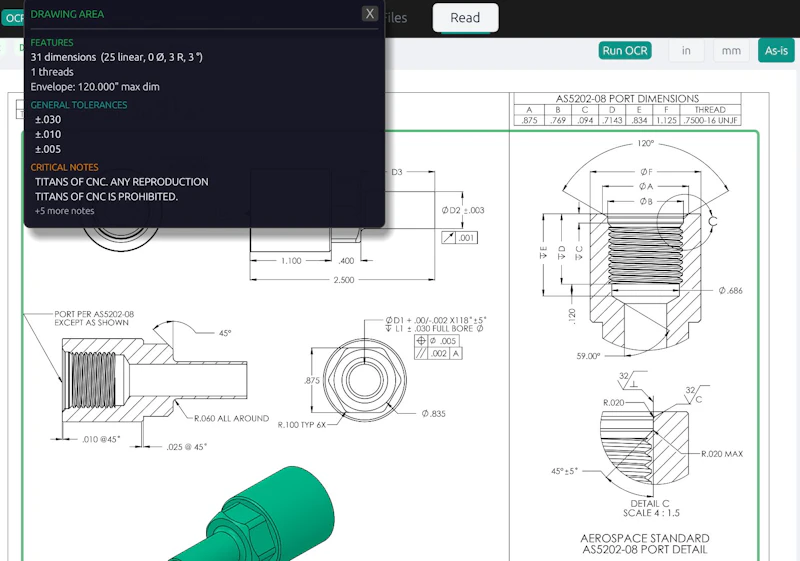The image size is (800, 561).
Task: Click the '.400' dimension on drawing
Action: [x=346, y=261]
